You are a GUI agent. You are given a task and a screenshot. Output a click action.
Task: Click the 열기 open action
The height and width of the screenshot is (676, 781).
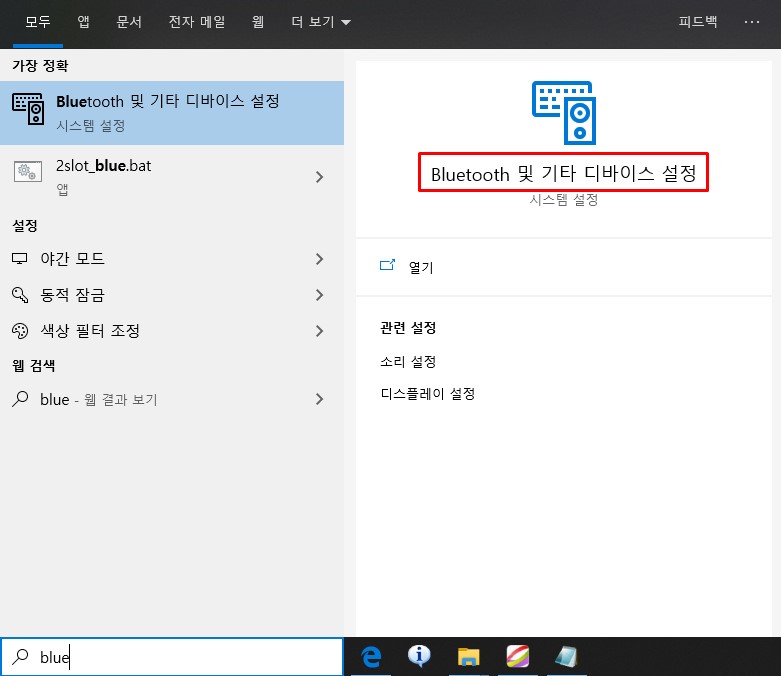pyautogui.click(x=421, y=268)
